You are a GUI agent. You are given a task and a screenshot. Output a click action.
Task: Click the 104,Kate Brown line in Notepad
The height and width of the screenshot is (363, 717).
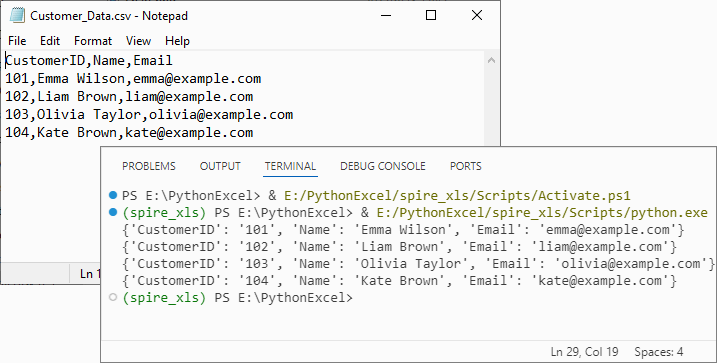point(129,133)
